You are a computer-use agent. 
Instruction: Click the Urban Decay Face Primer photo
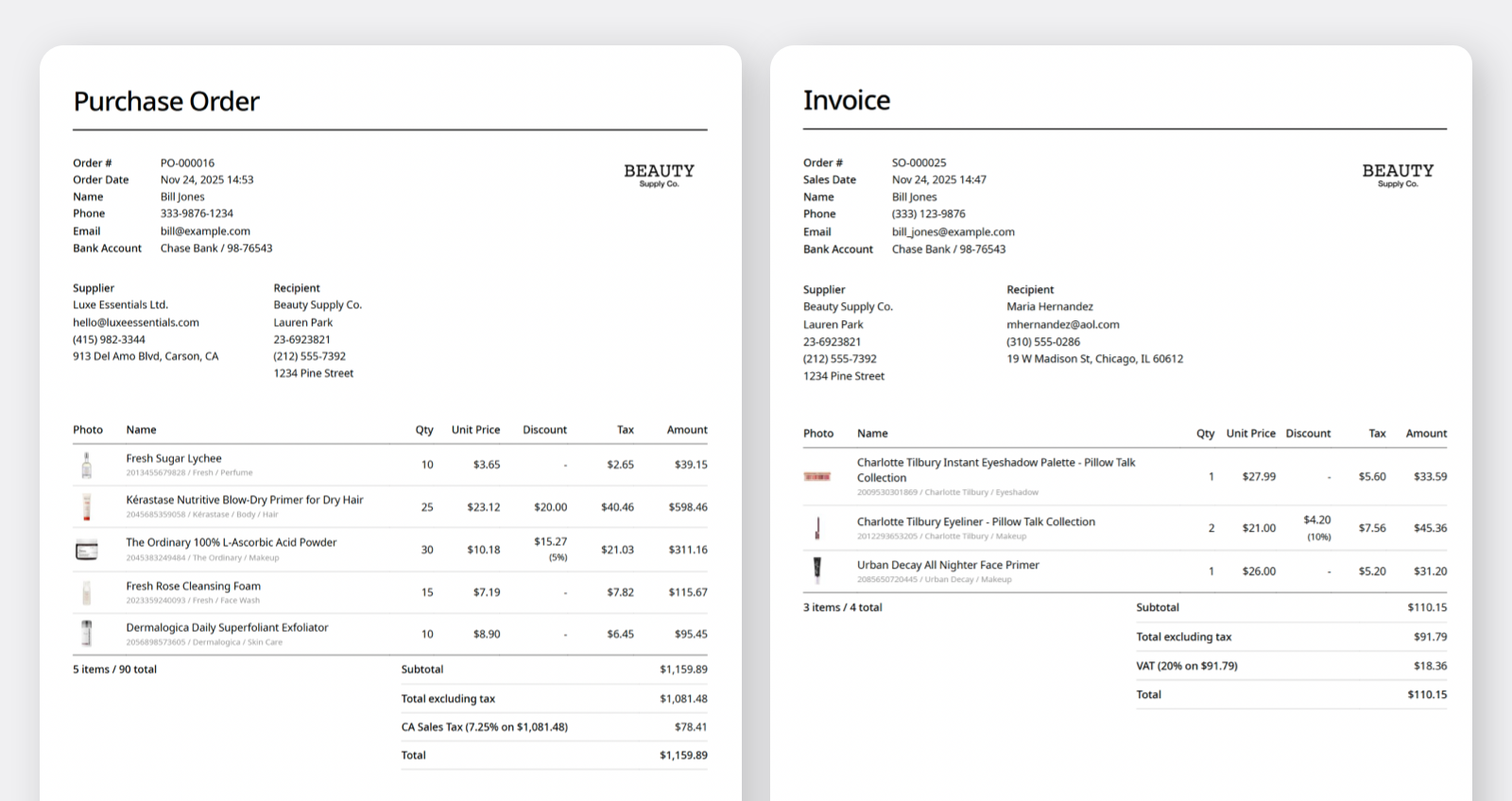tap(816, 571)
